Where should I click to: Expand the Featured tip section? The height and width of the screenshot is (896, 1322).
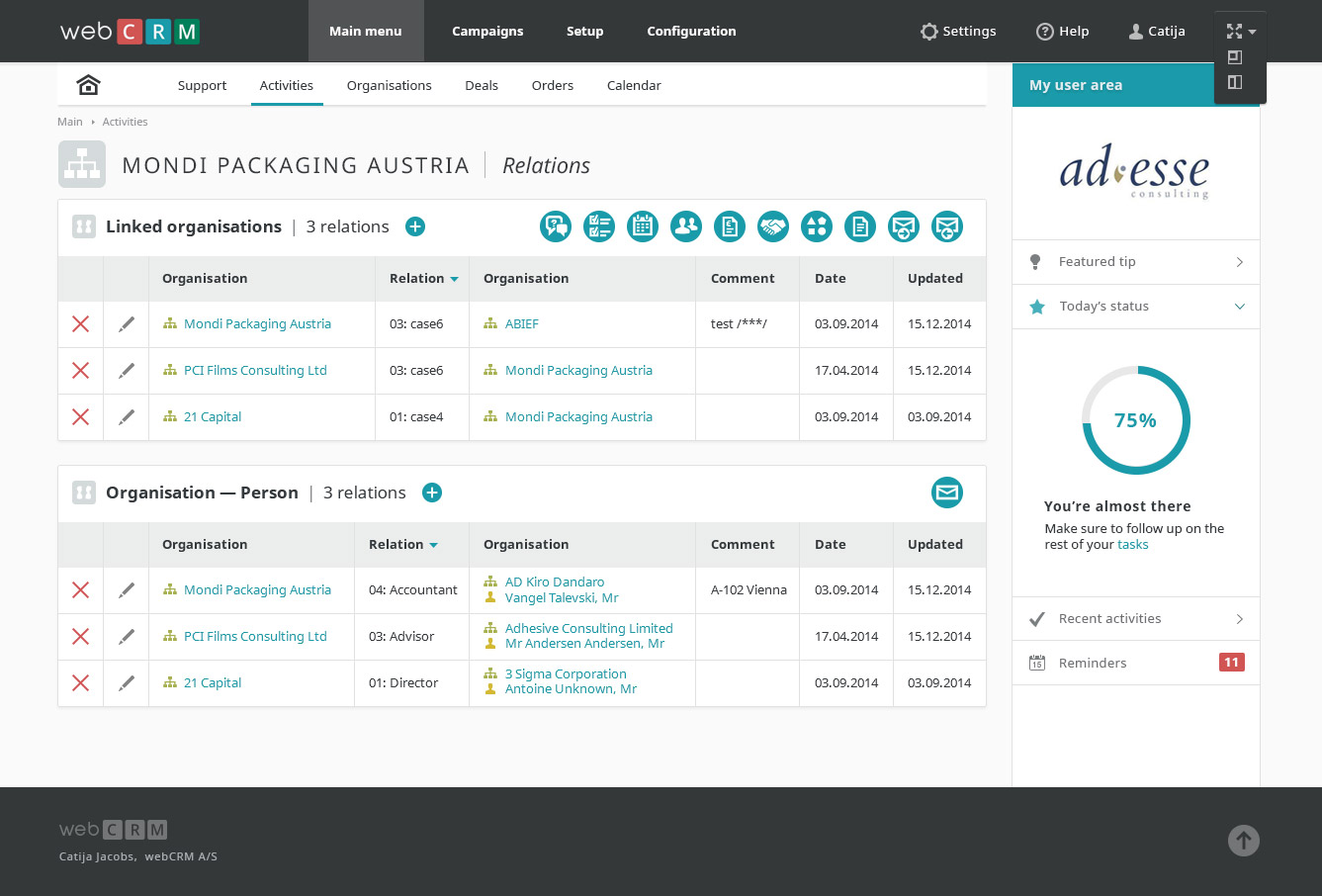(1136, 262)
